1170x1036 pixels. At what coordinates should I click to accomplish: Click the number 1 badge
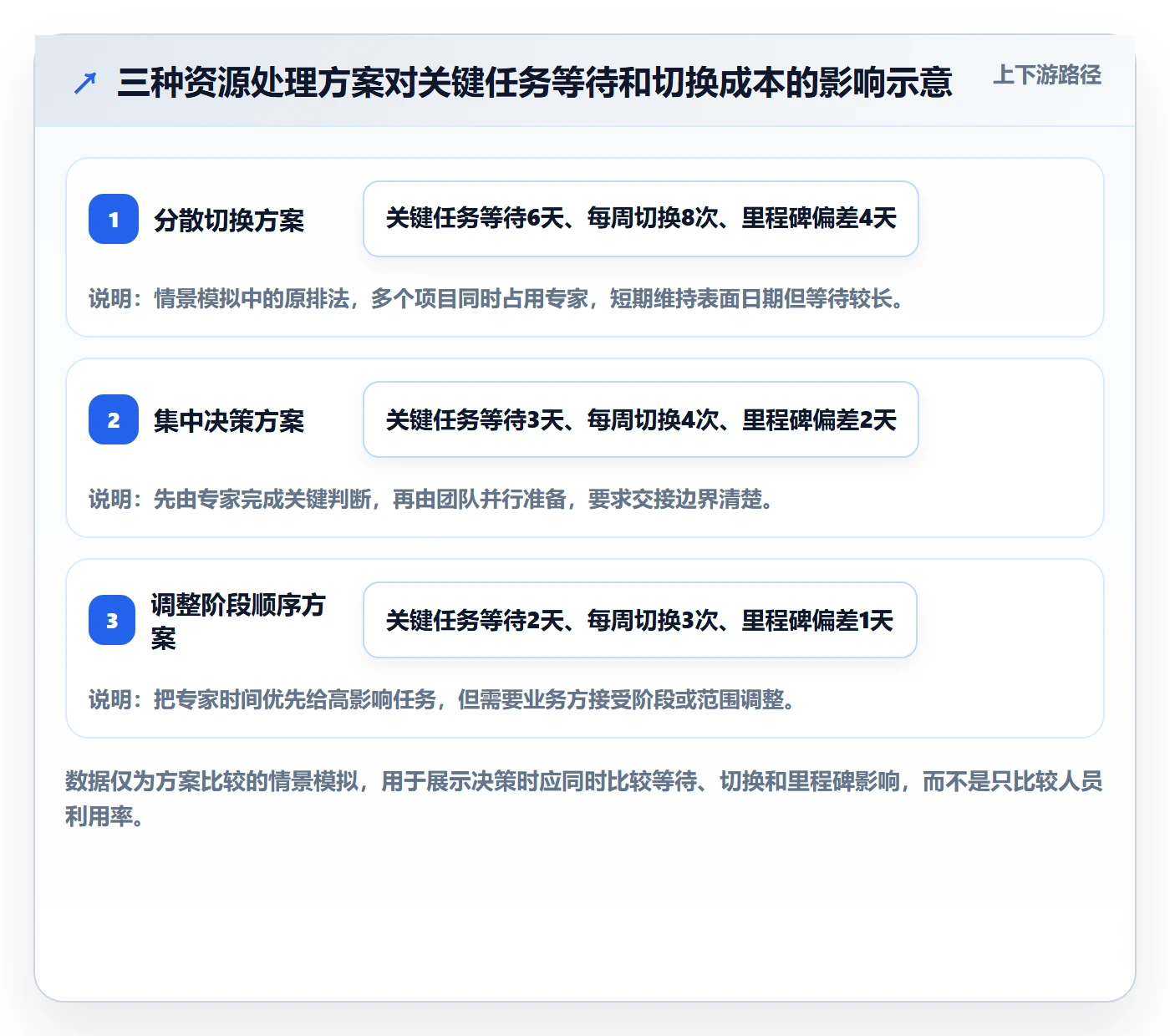114,219
